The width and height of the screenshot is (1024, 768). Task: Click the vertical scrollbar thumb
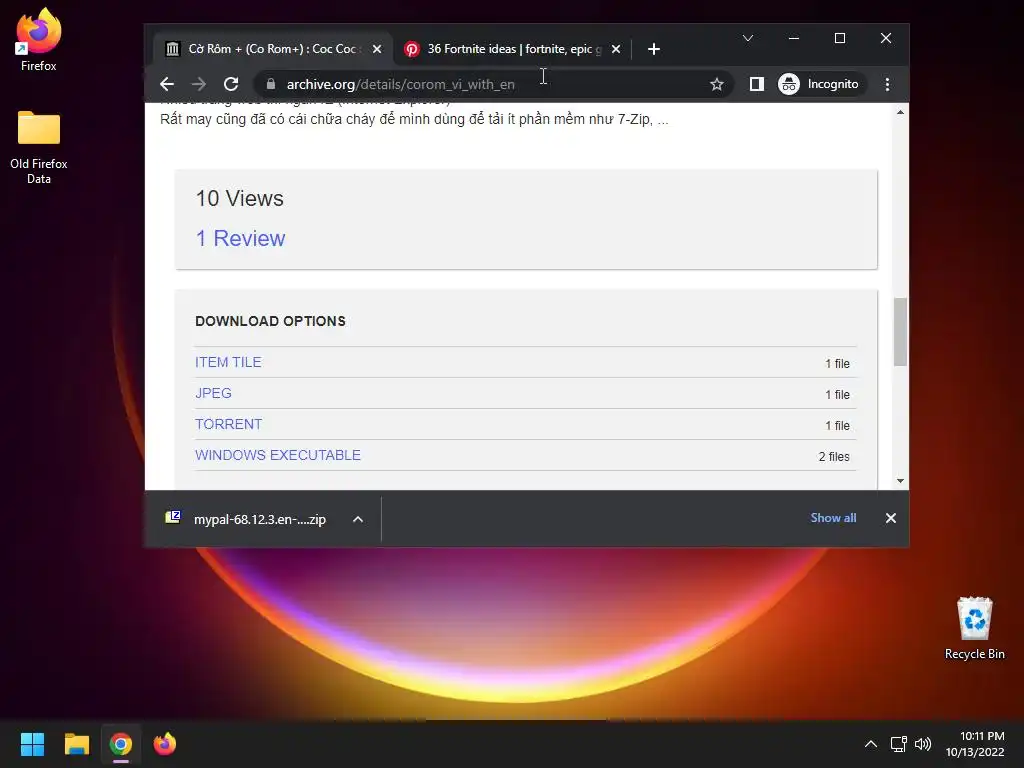pos(901,332)
